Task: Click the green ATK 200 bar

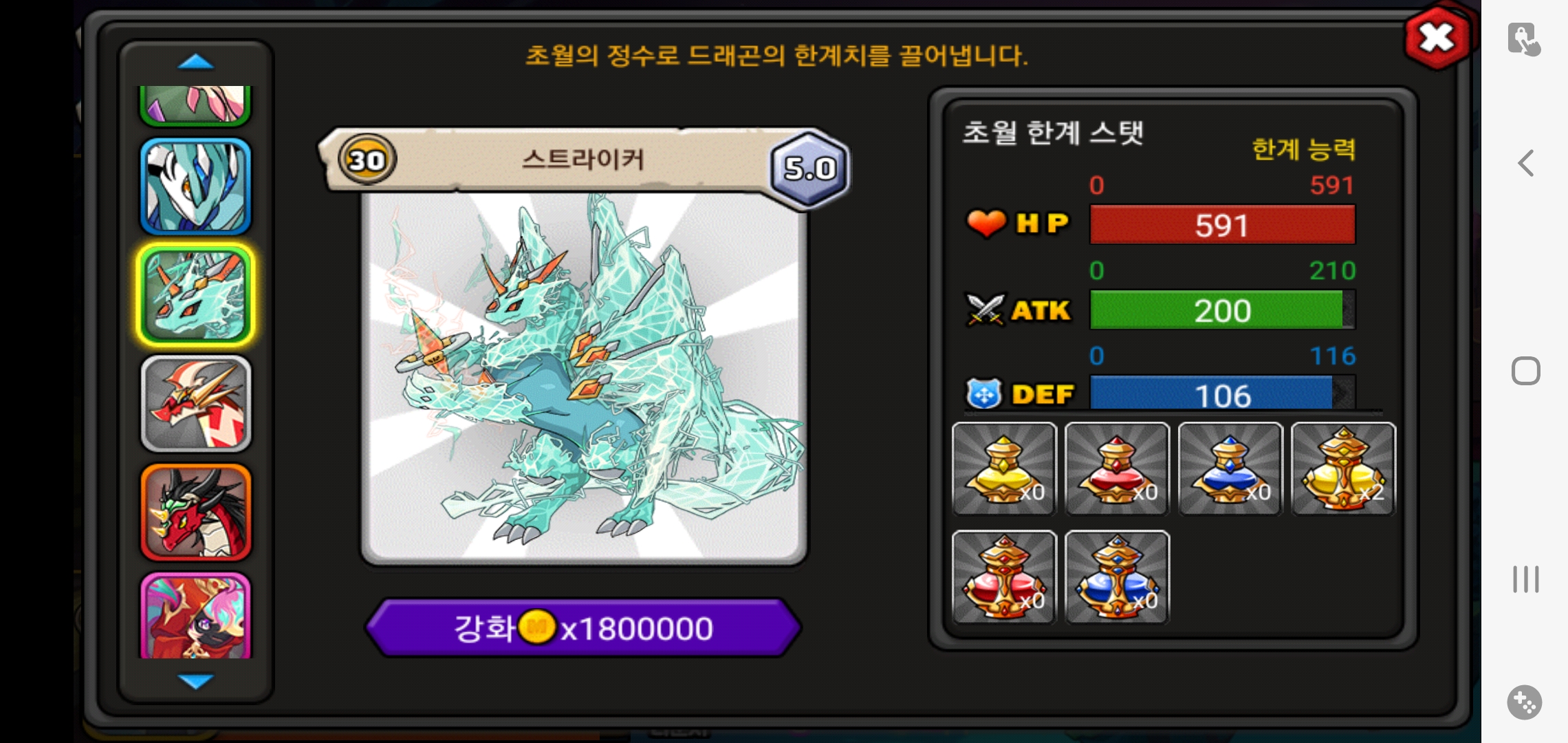Action: [x=1223, y=310]
